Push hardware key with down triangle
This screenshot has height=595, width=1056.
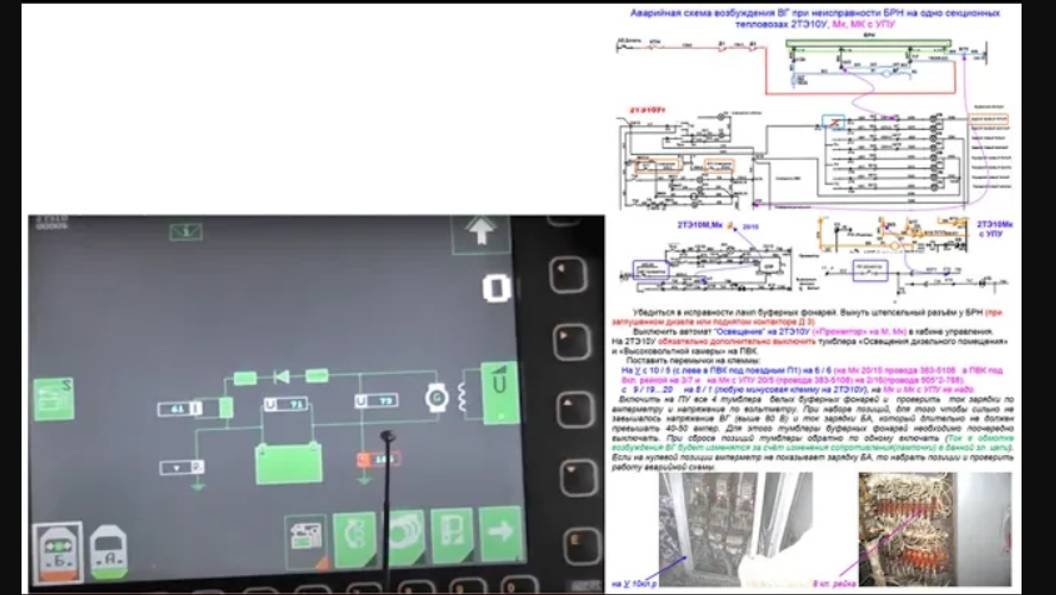(x=578, y=477)
